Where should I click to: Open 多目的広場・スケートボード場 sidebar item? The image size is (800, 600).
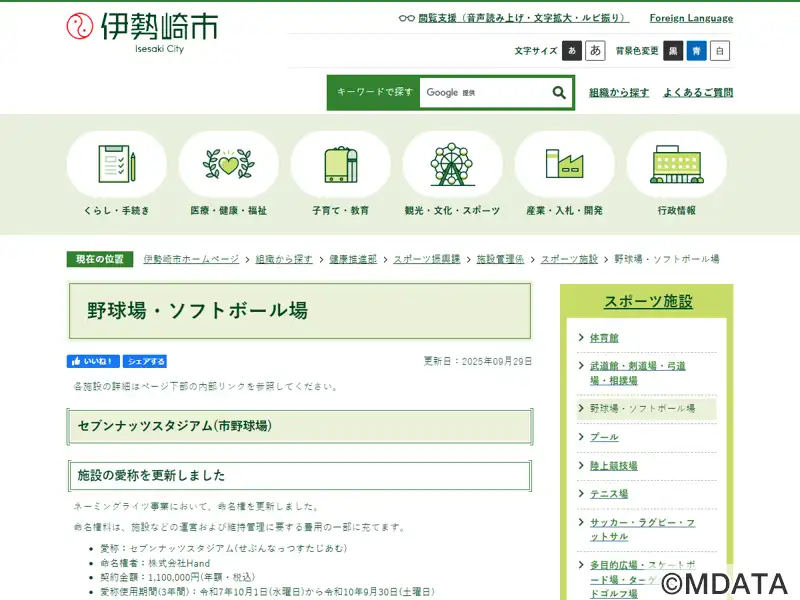tap(642, 579)
